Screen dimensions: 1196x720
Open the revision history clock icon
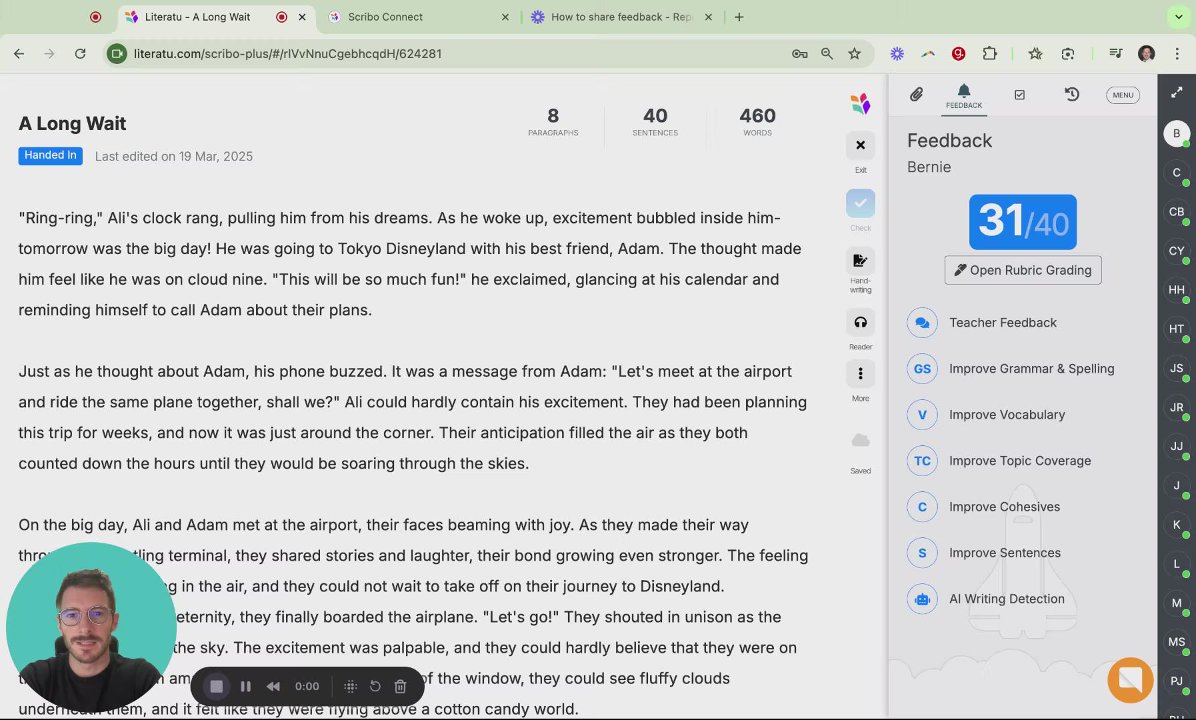[x=1072, y=94]
